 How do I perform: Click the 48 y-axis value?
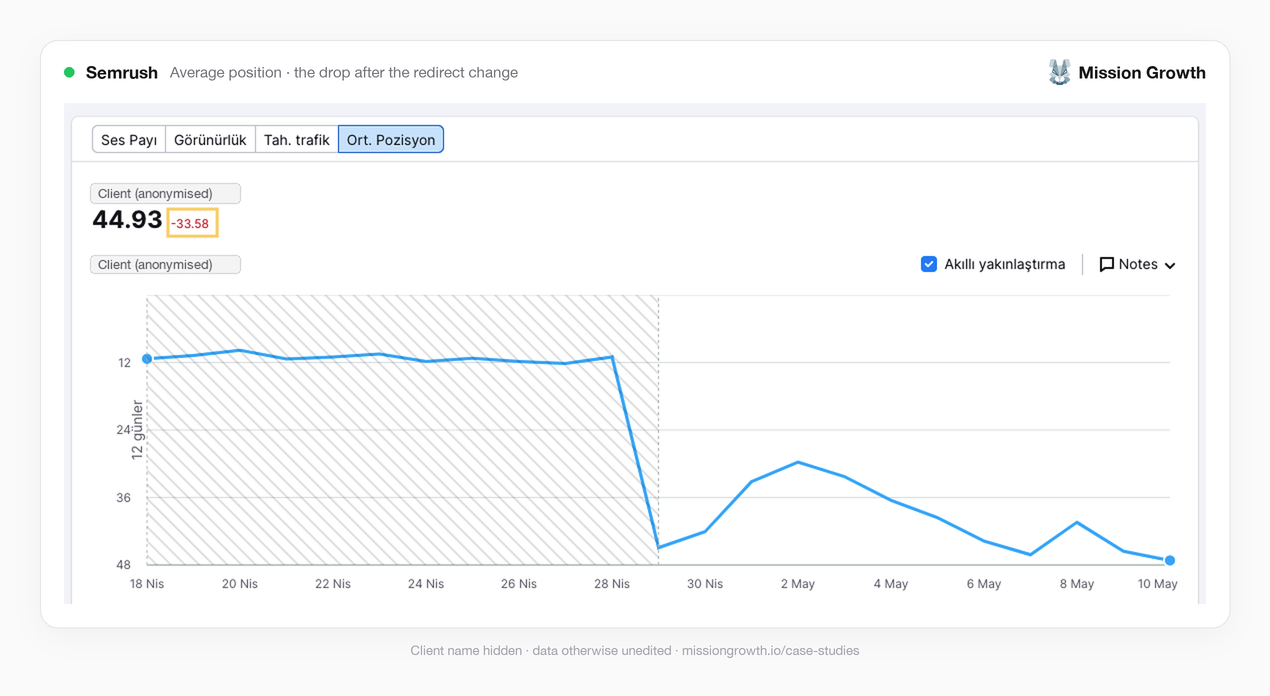pyautogui.click(x=123, y=565)
